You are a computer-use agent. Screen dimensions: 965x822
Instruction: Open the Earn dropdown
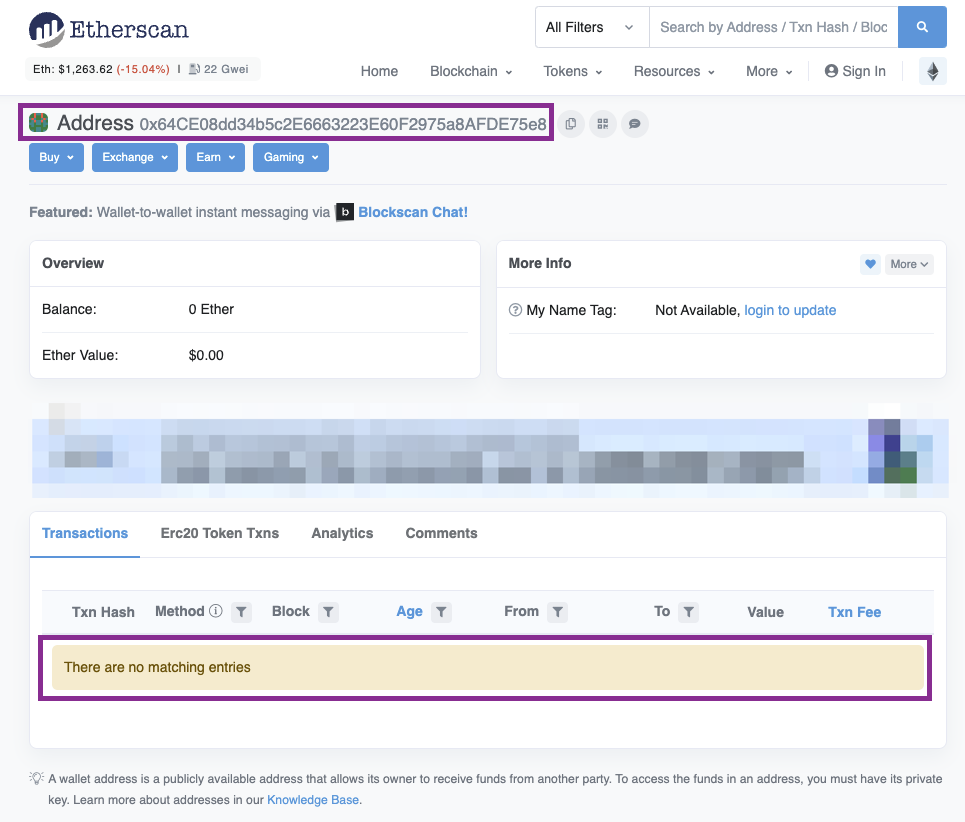215,158
